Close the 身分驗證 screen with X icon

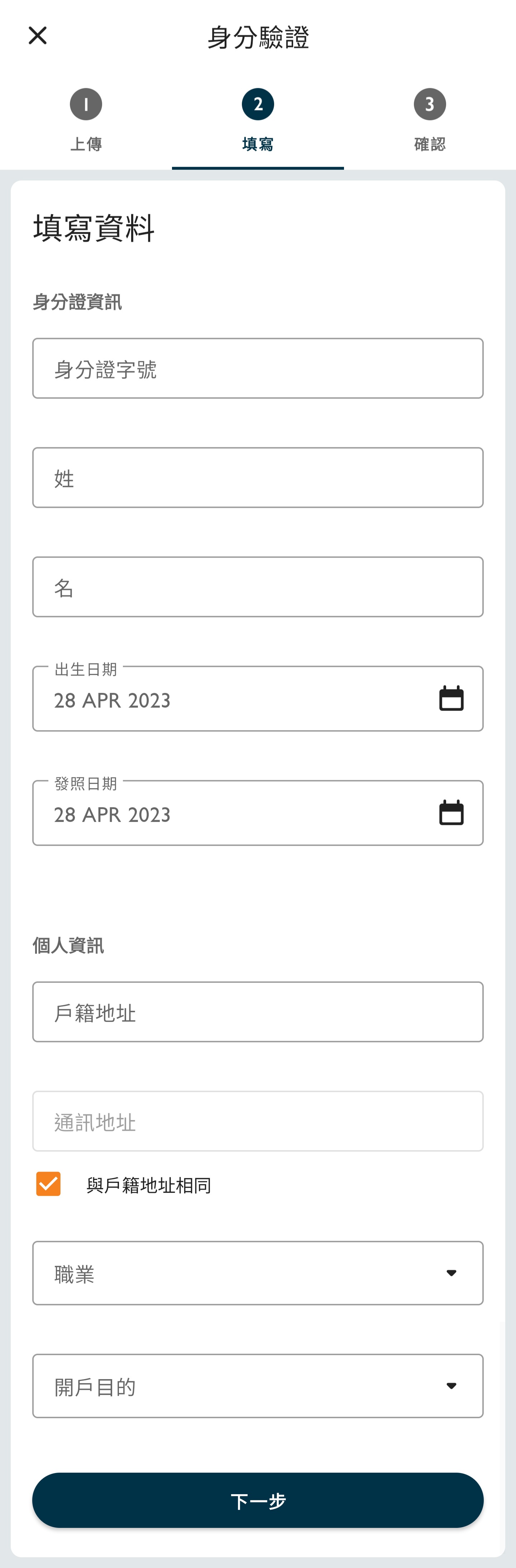pos(38,35)
